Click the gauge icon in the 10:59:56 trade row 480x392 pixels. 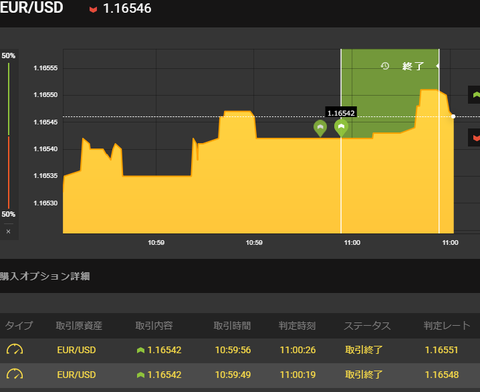pyautogui.click(x=15, y=350)
